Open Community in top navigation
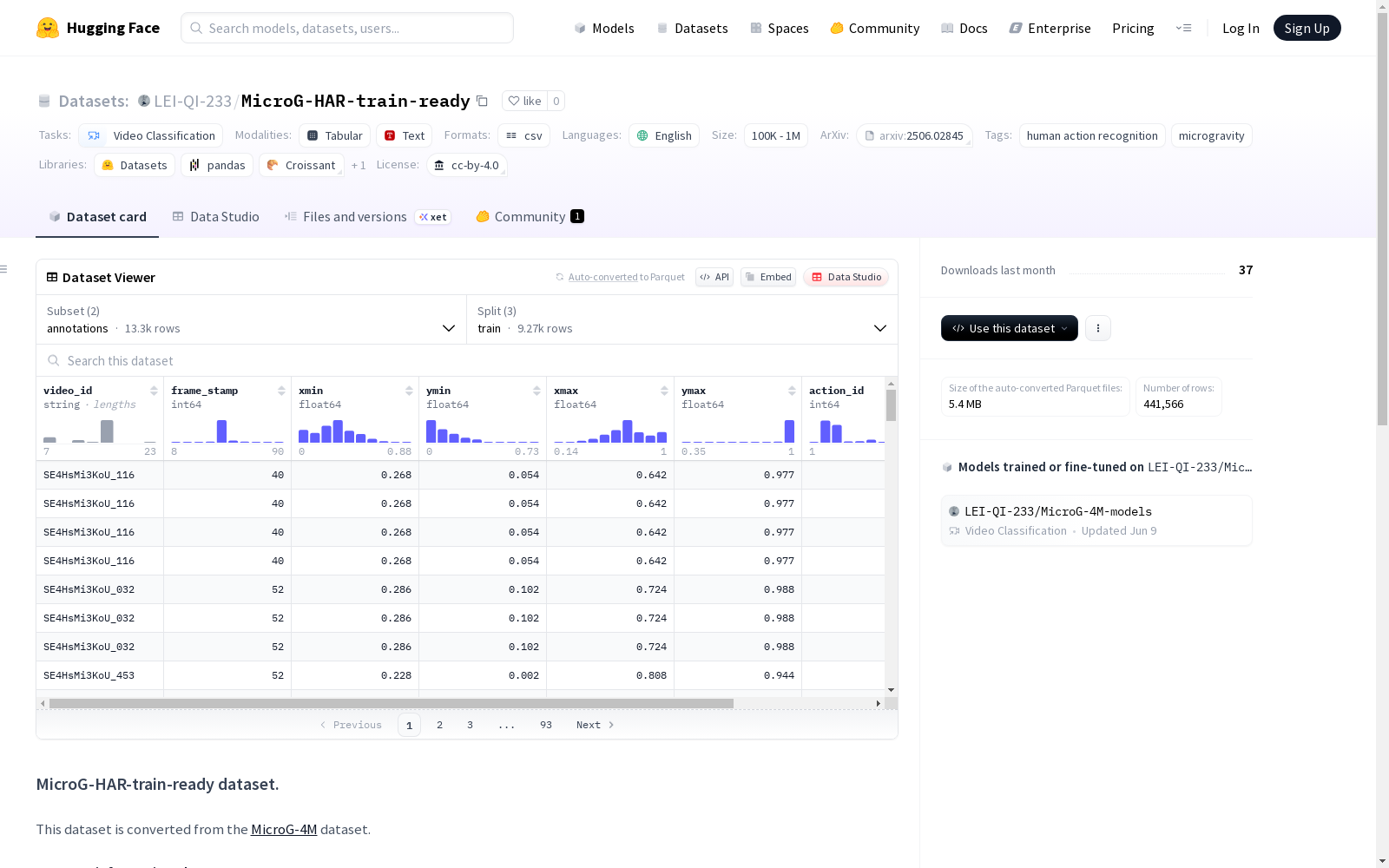The image size is (1389, 868). click(875, 28)
